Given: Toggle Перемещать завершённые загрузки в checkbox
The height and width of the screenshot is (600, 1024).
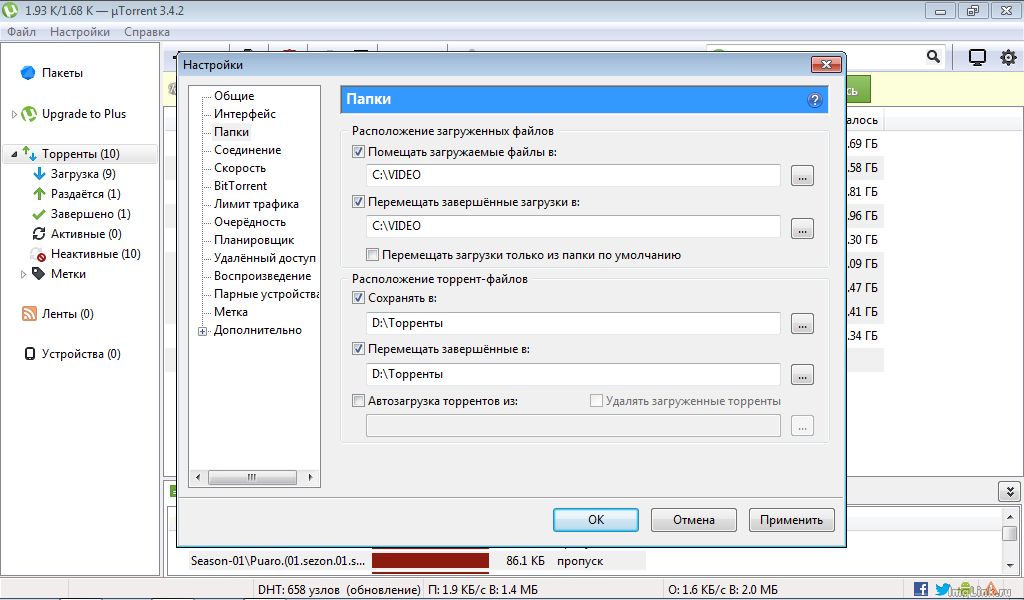Looking at the screenshot, I should point(358,202).
